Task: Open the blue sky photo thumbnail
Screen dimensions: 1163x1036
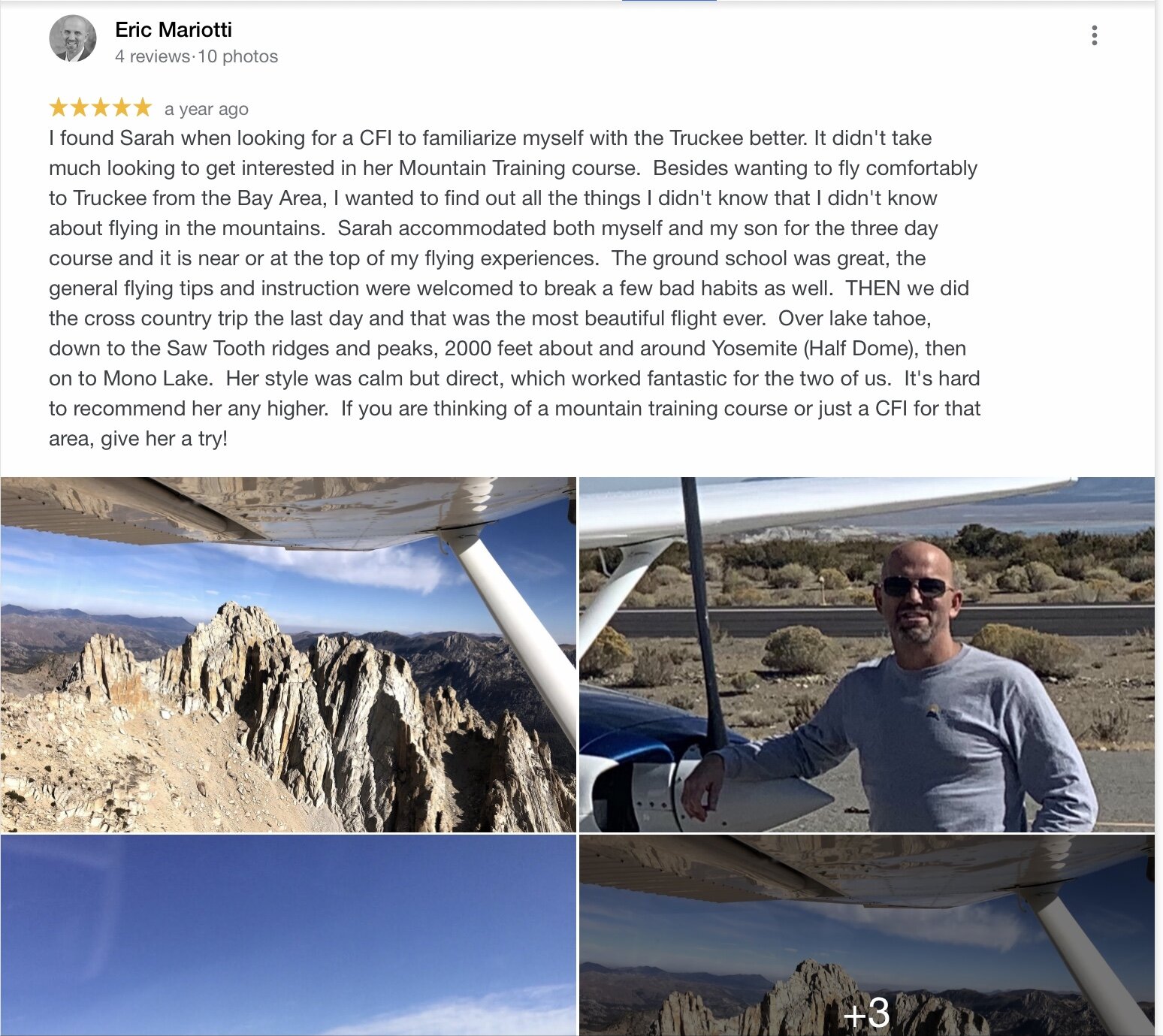Action: point(288,935)
